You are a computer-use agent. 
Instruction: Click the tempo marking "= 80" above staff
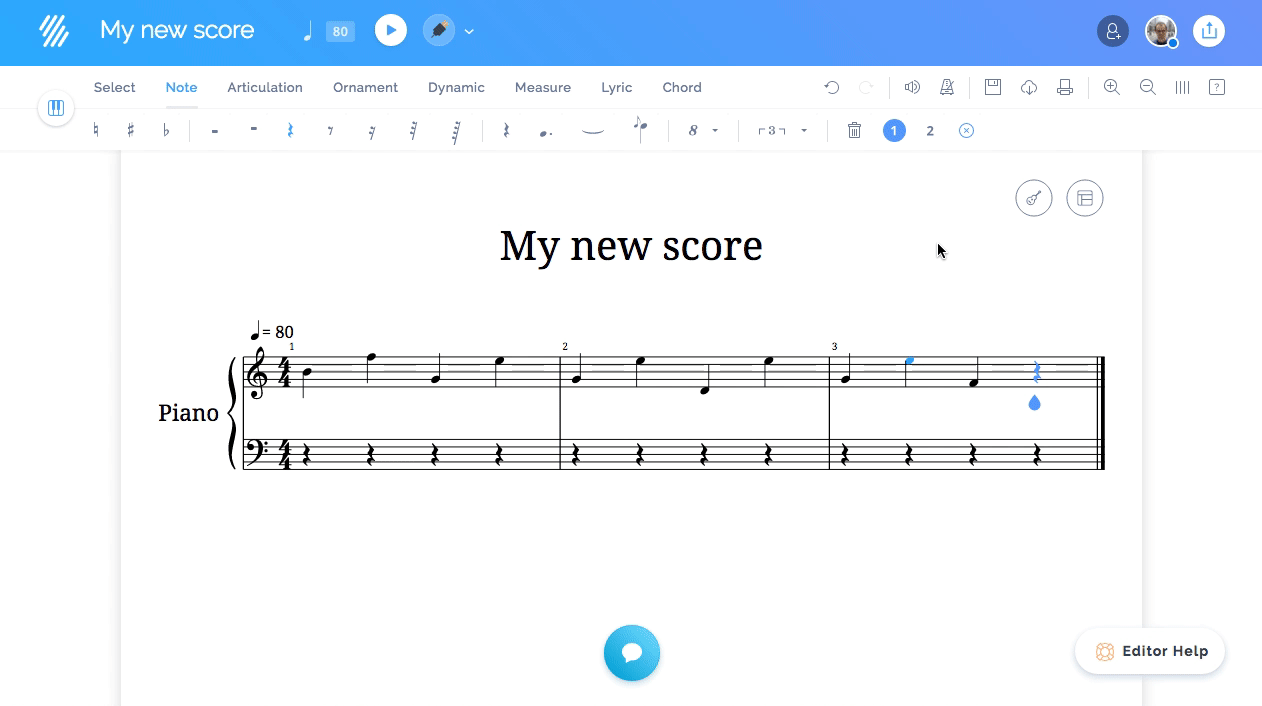(271, 331)
